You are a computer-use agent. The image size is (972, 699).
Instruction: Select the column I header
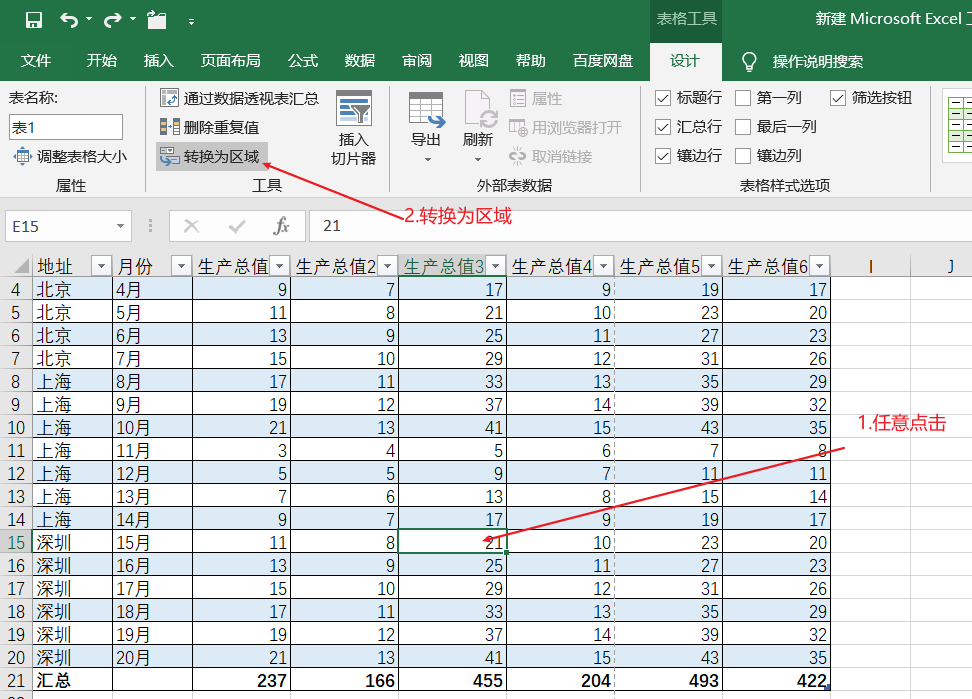pos(870,266)
